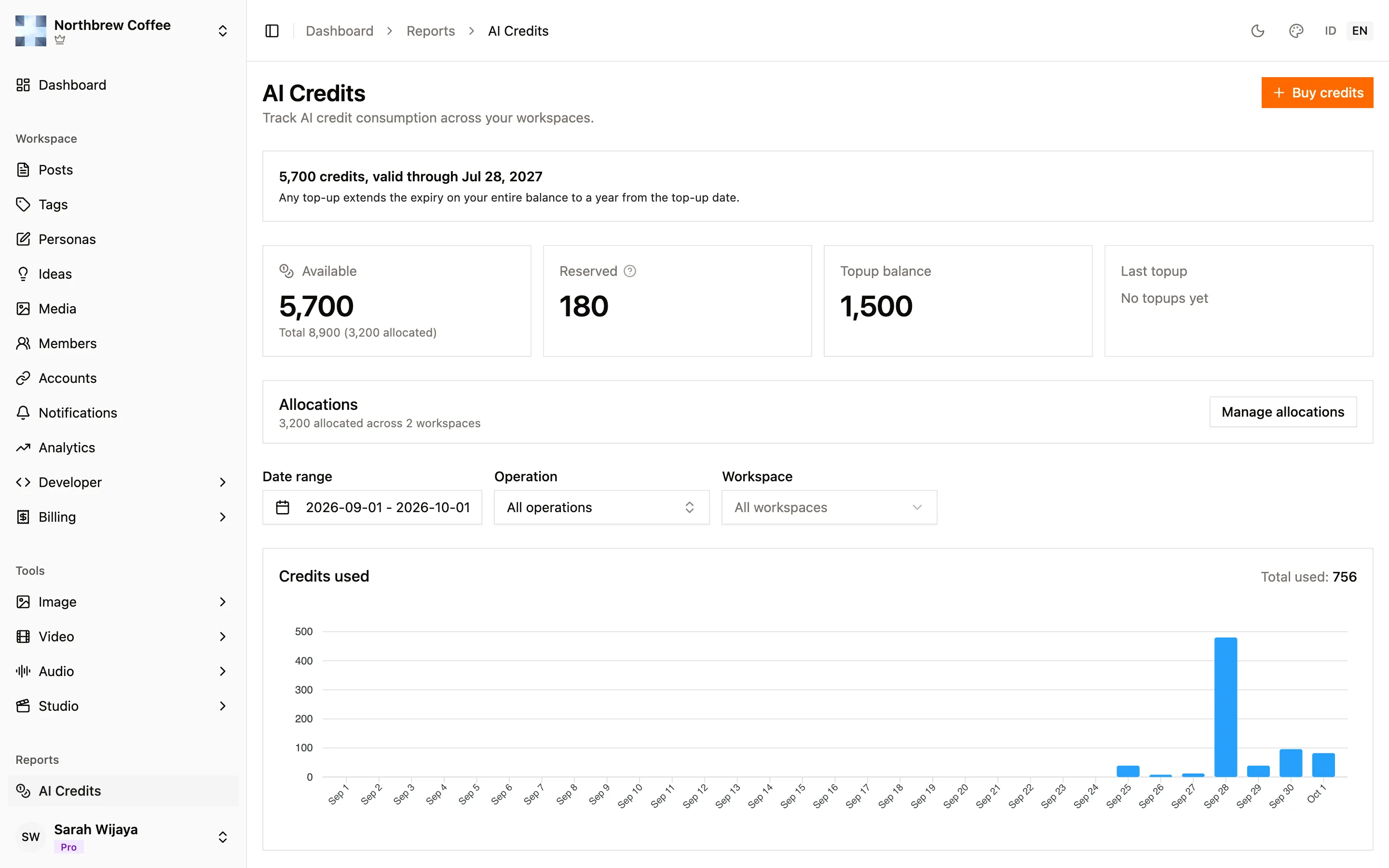The height and width of the screenshot is (868, 1389).
Task: Expand the Billing submenu chevron
Action: [223, 517]
